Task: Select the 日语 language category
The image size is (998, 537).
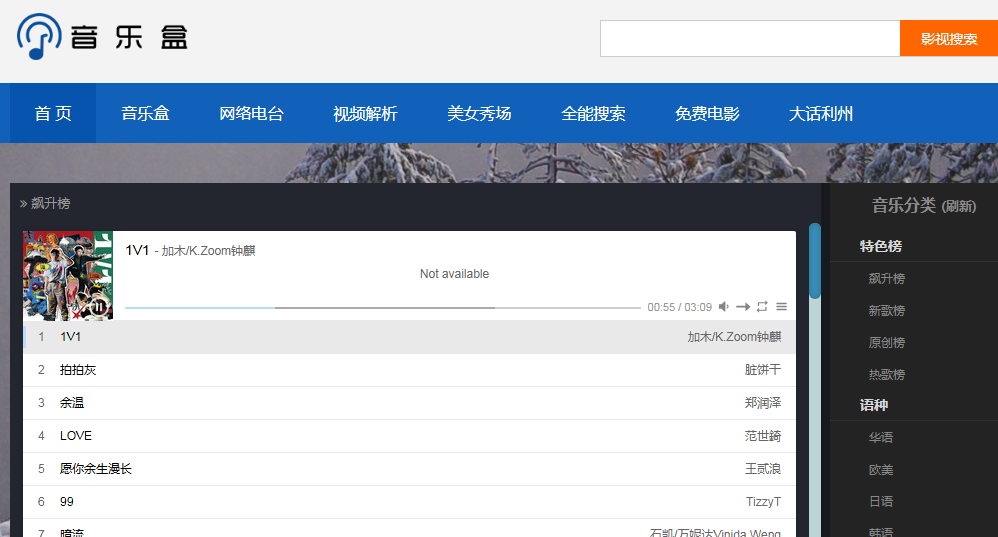Action: point(881,501)
